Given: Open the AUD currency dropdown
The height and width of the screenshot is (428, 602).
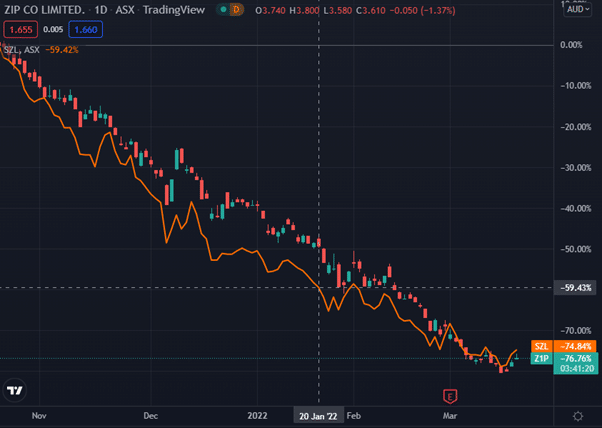Looking at the screenshot, I should tap(577, 10).
